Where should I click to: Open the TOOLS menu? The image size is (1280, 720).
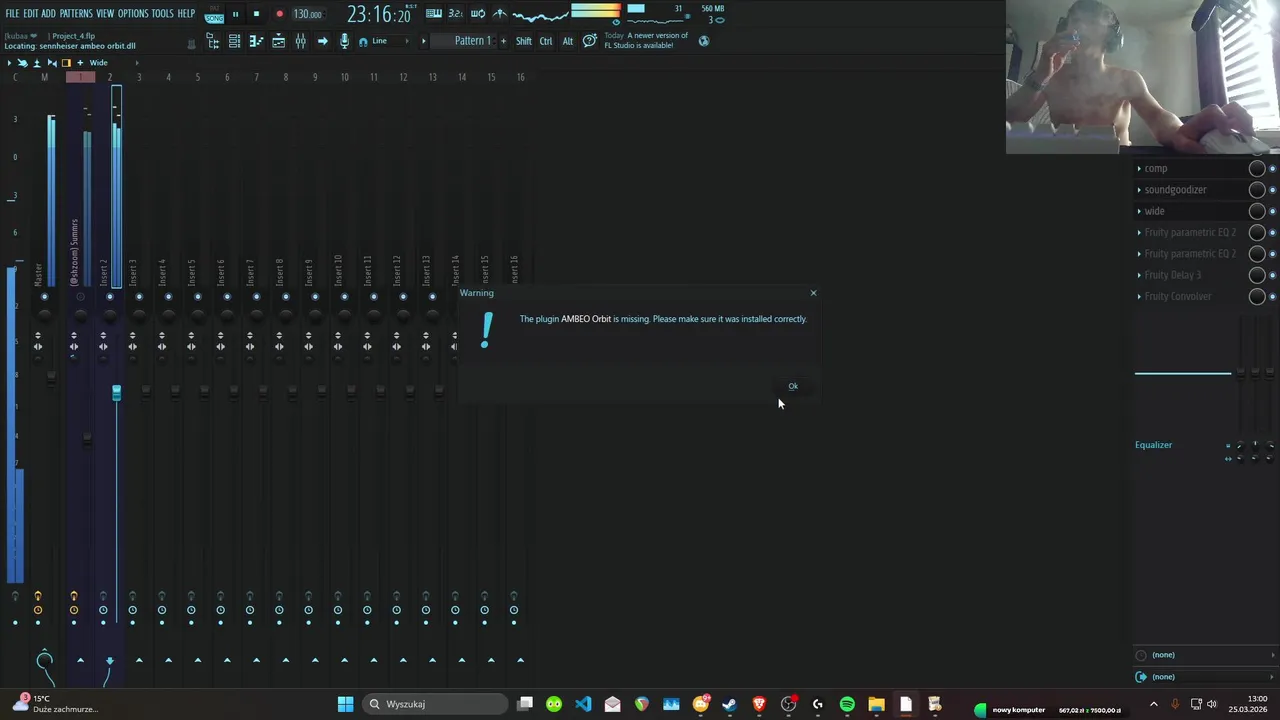pos(162,14)
